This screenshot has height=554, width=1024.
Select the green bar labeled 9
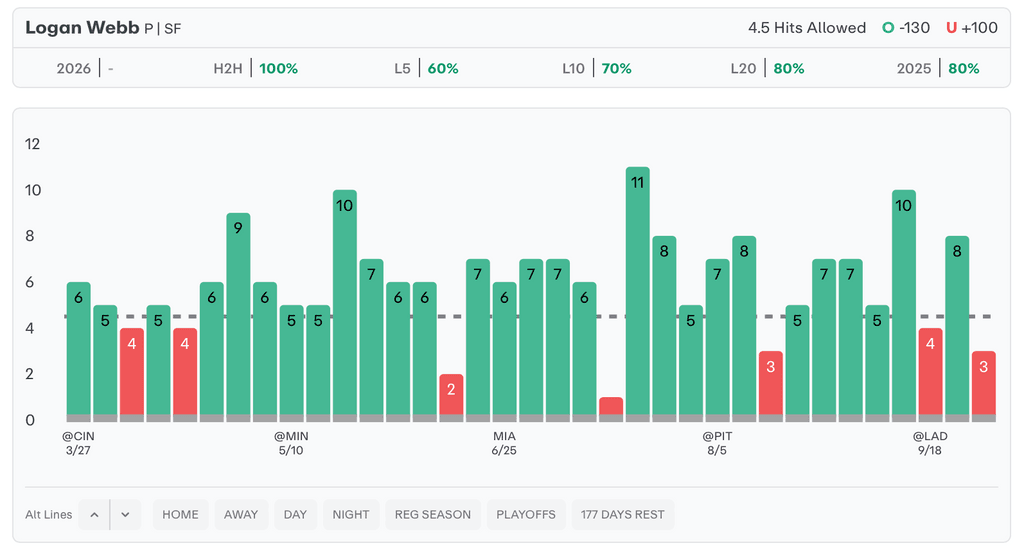(x=238, y=315)
